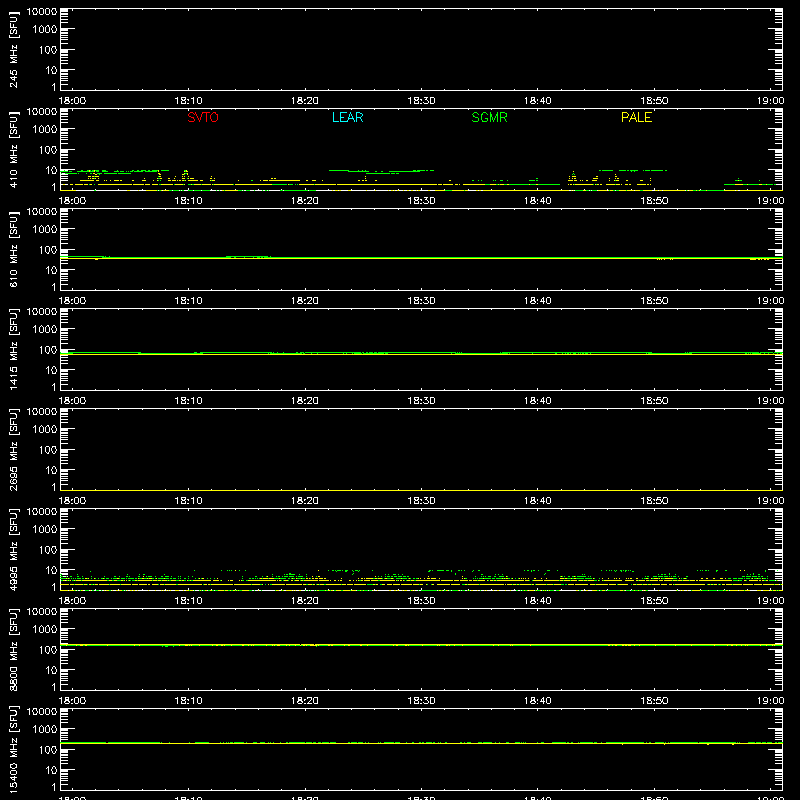
Task: Click the 100 value on 410 MHz axis
Action: (48, 150)
